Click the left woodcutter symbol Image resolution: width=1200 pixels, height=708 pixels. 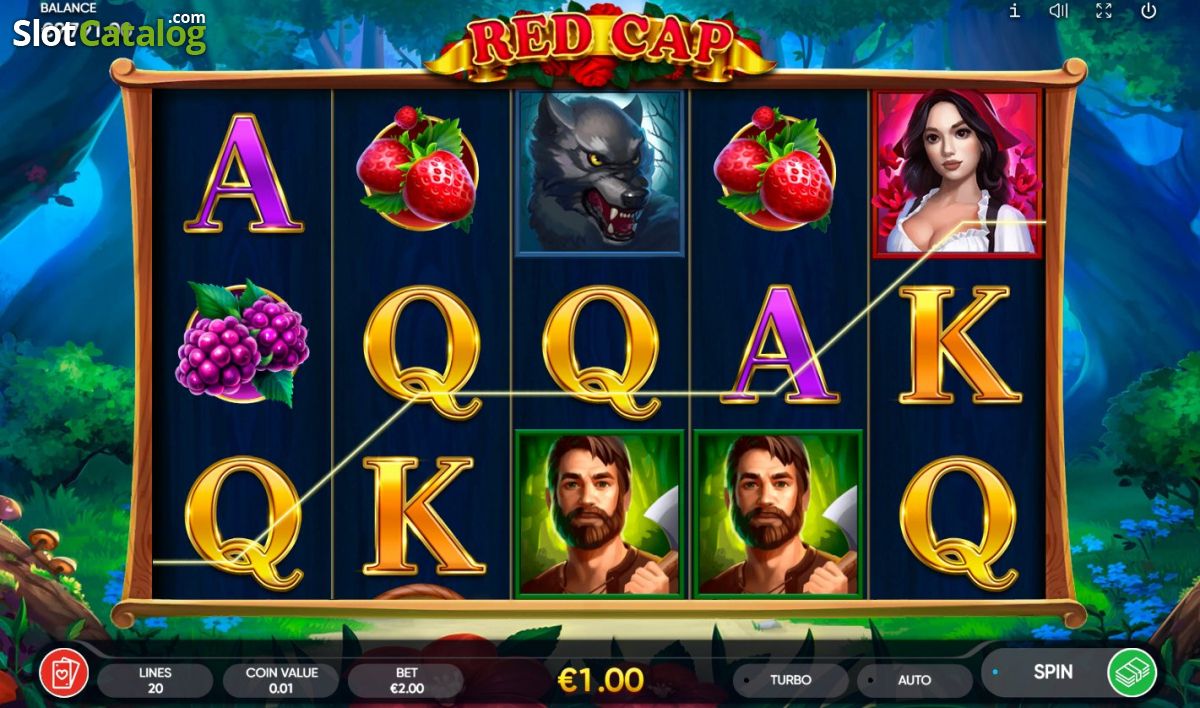(598, 512)
